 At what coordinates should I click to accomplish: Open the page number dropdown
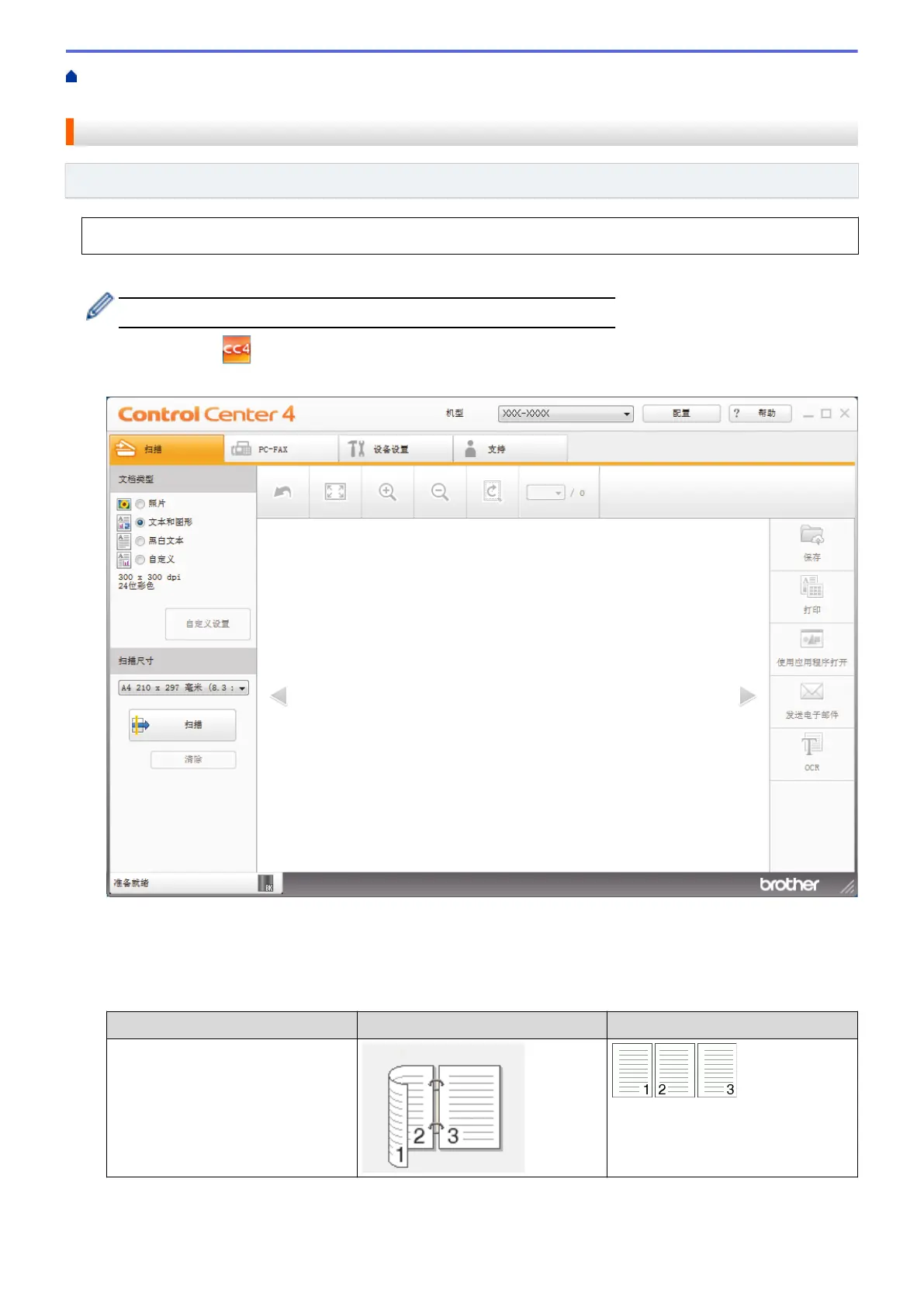tap(545, 493)
